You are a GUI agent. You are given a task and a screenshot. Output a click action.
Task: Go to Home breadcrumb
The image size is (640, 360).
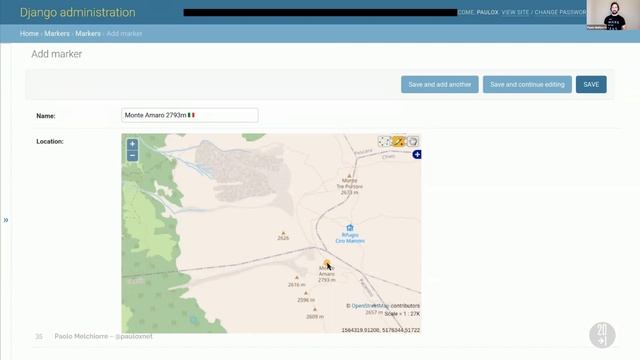point(29,33)
